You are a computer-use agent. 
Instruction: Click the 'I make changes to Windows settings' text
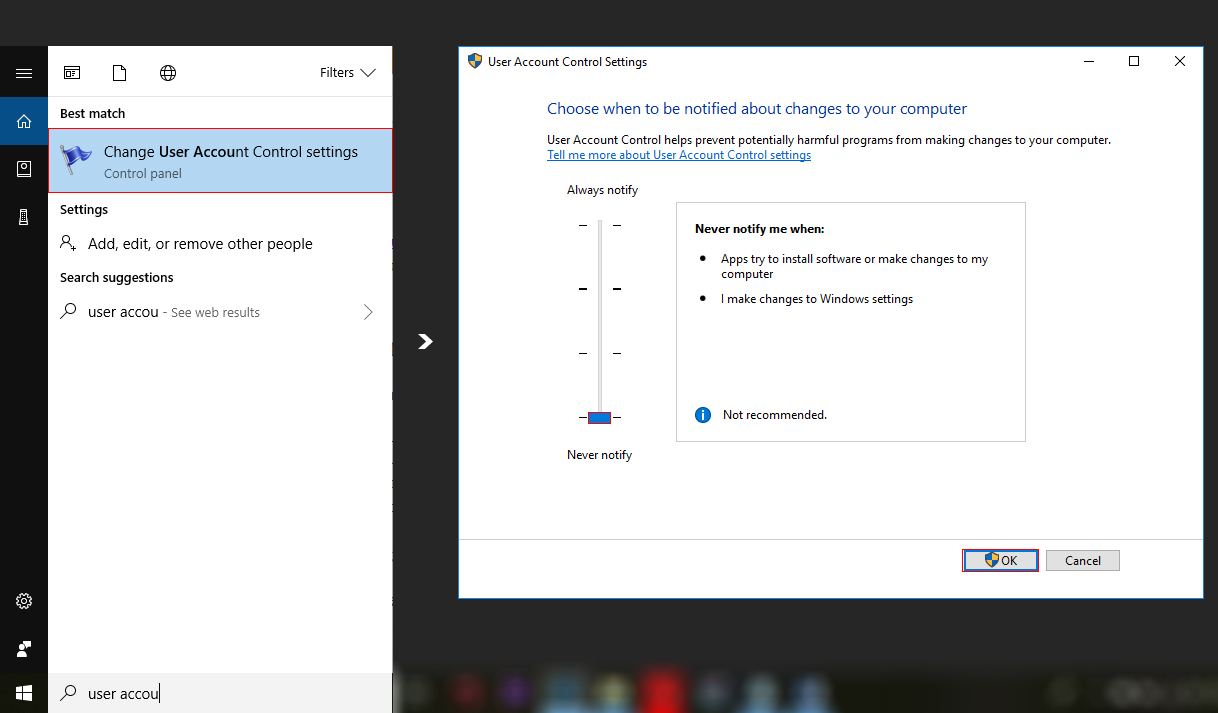pyautogui.click(x=817, y=299)
